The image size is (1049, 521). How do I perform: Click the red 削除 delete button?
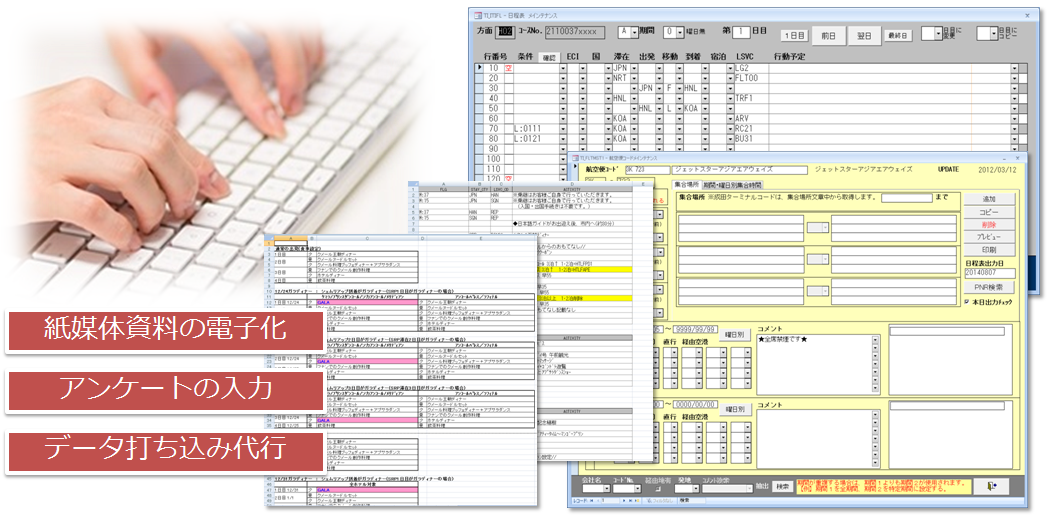989,225
